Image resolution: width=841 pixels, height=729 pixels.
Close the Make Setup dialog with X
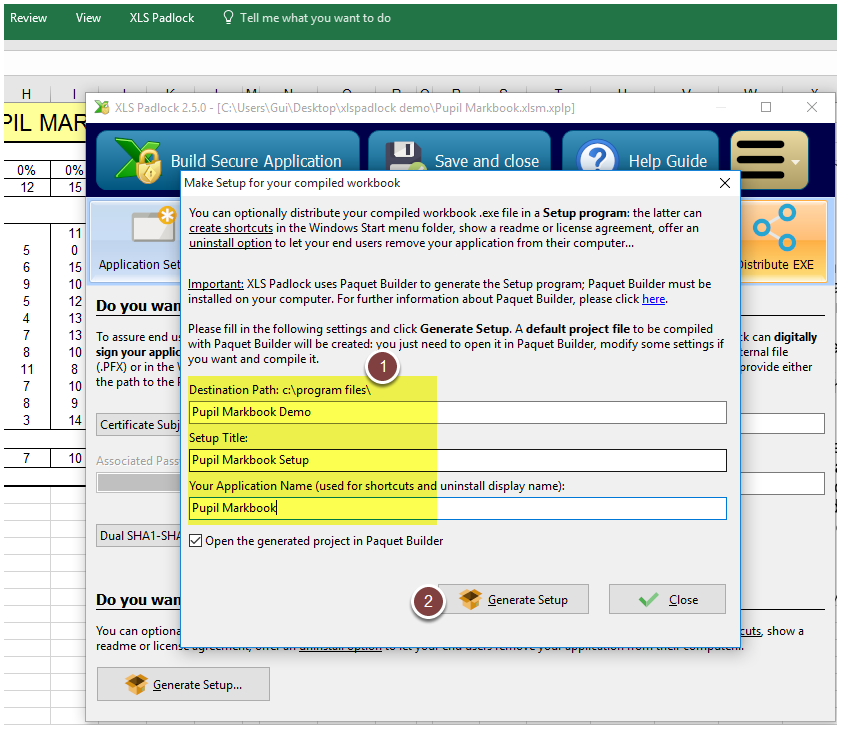tap(725, 183)
